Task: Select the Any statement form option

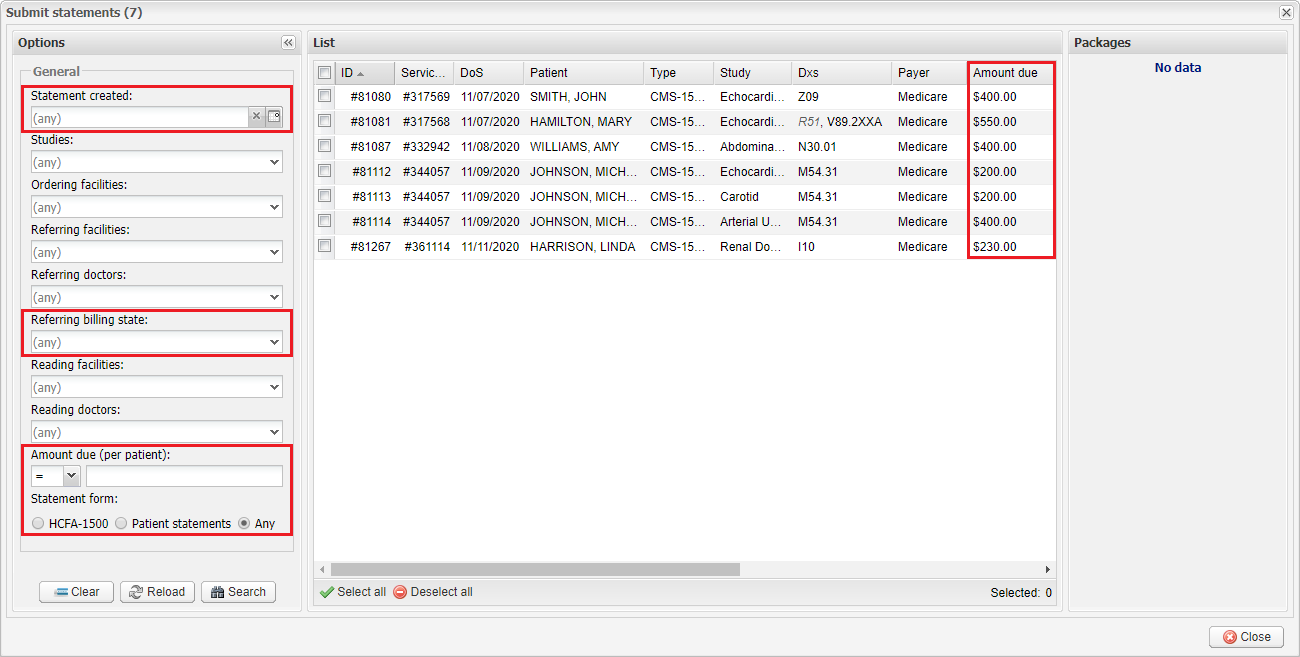Action: tap(244, 523)
